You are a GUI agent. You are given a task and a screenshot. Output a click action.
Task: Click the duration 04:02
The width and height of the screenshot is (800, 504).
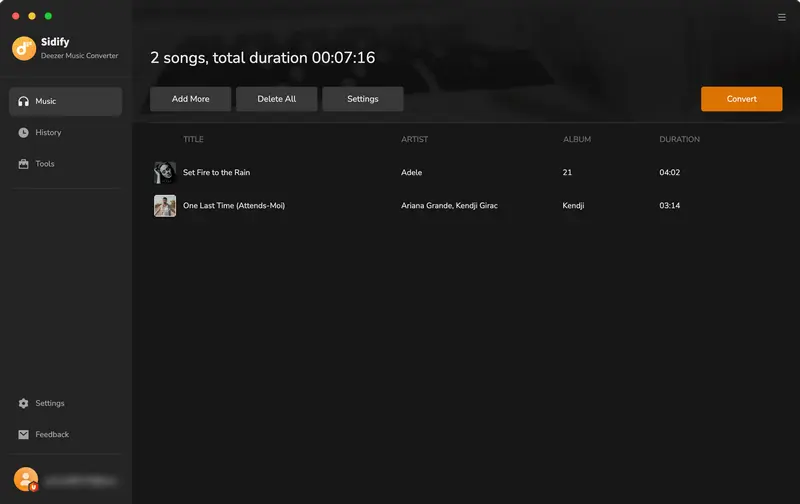tap(669, 172)
